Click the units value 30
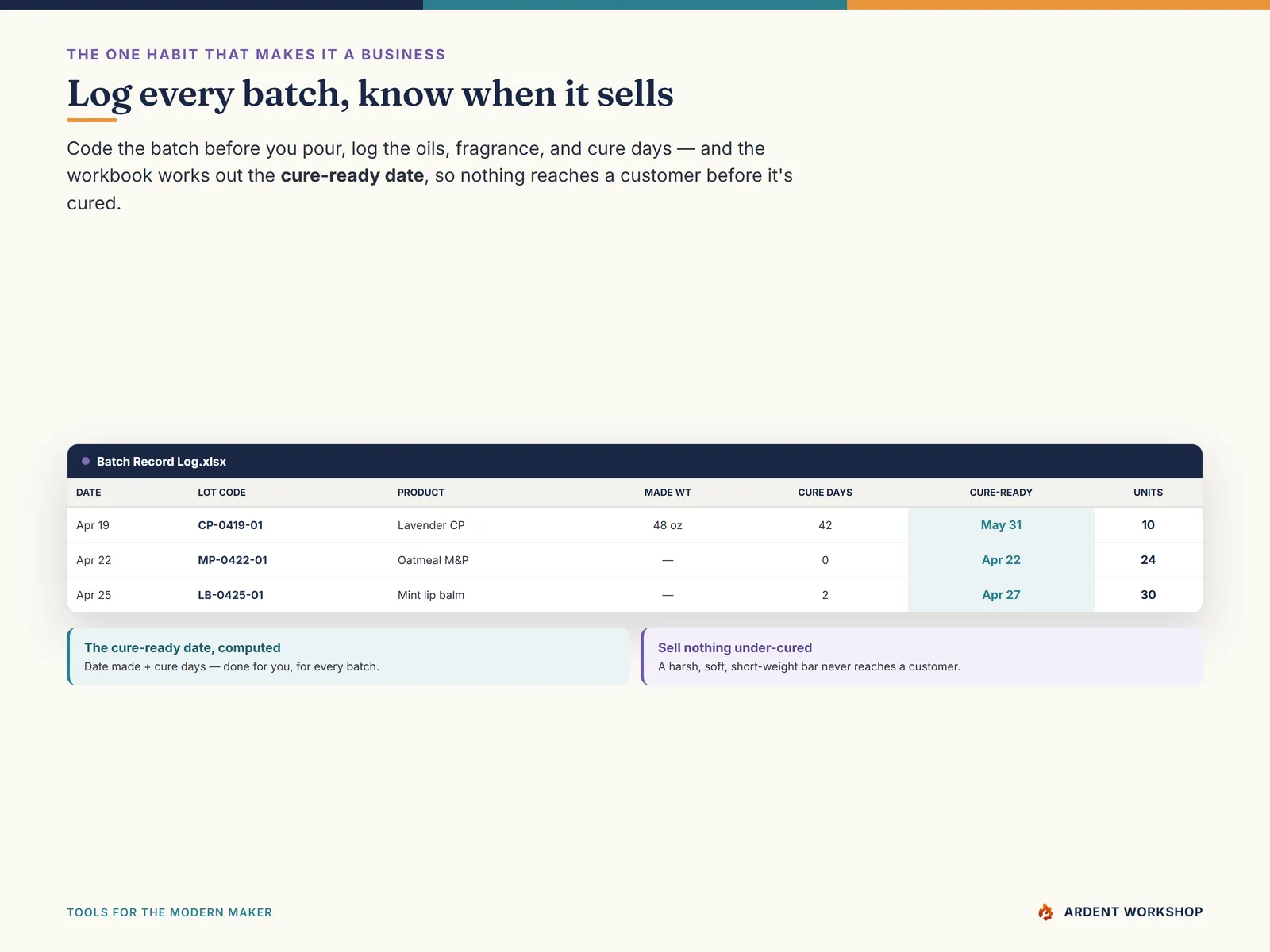The height and width of the screenshot is (952, 1270). (1148, 595)
